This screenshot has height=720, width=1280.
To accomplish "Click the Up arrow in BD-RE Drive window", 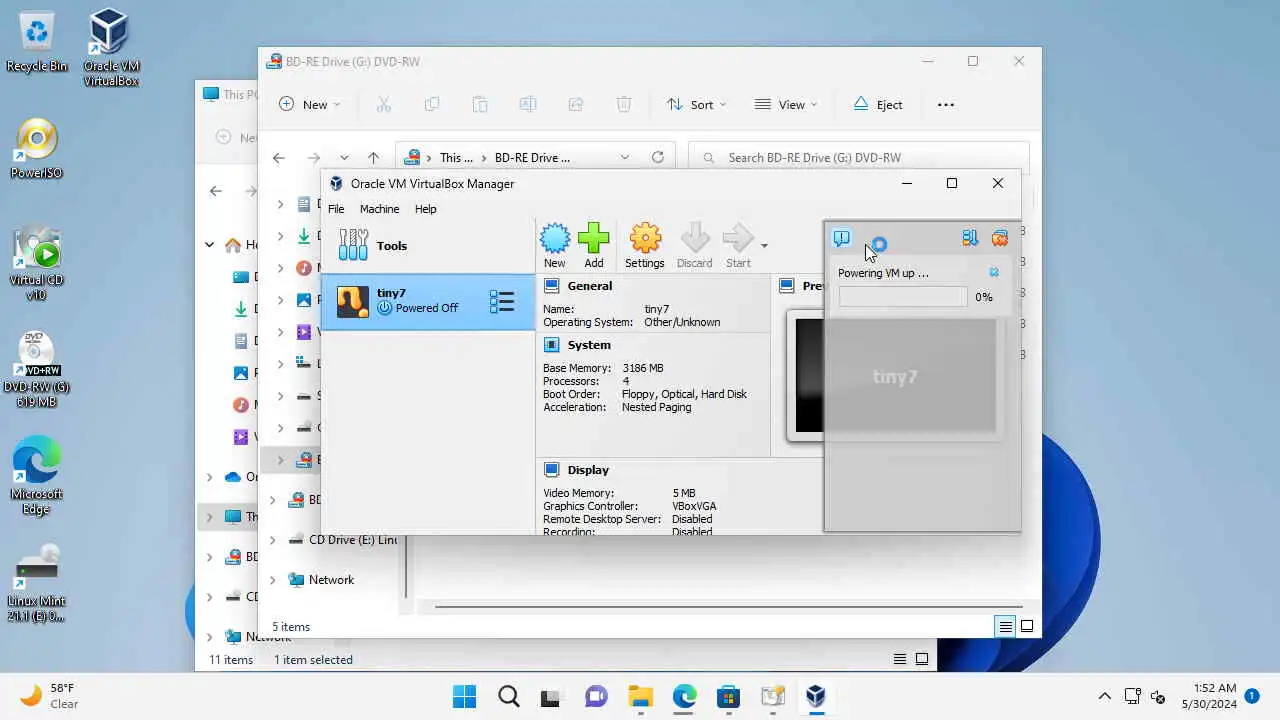I will 373,158.
